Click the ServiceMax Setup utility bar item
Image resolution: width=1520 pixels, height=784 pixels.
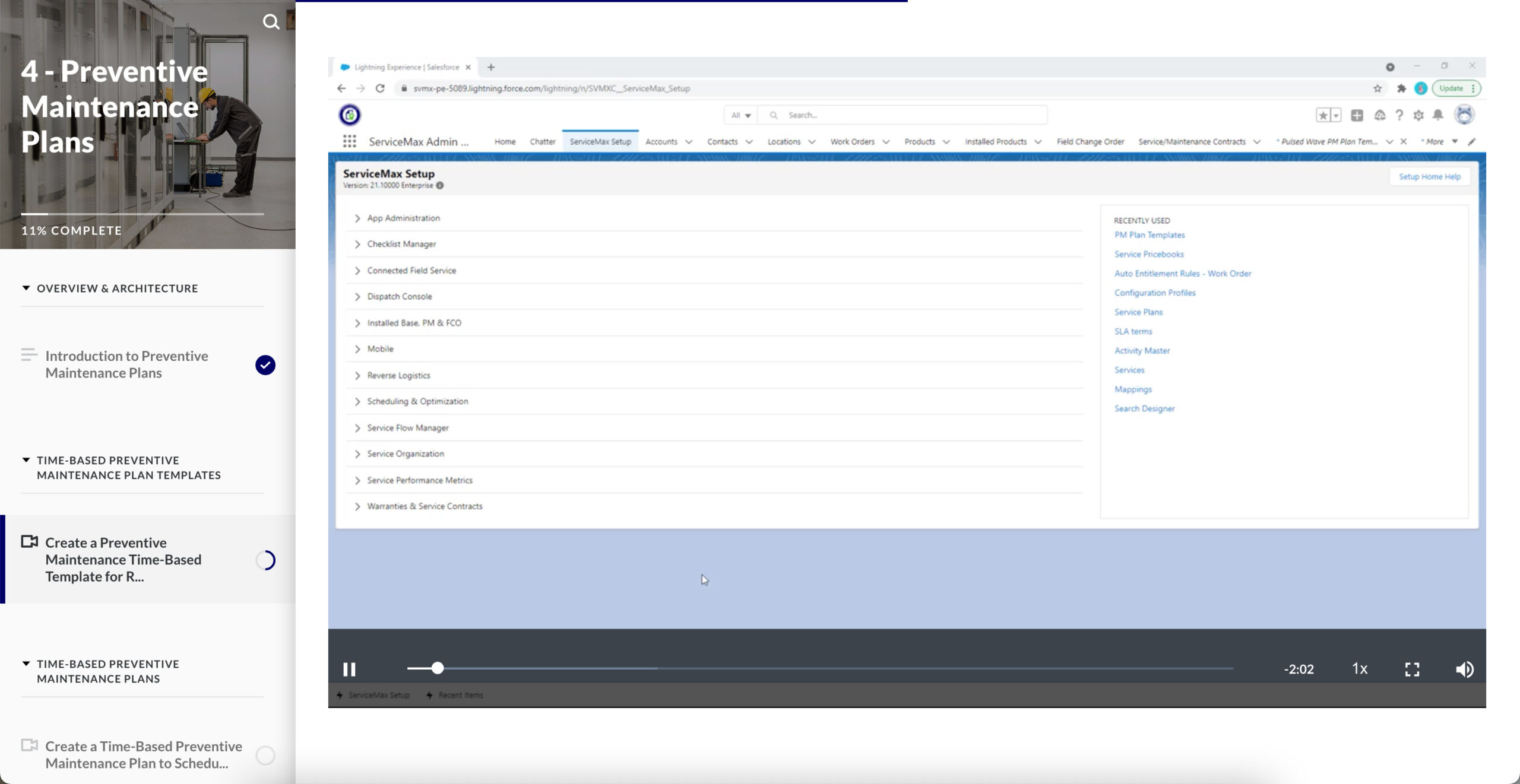(x=373, y=695)
